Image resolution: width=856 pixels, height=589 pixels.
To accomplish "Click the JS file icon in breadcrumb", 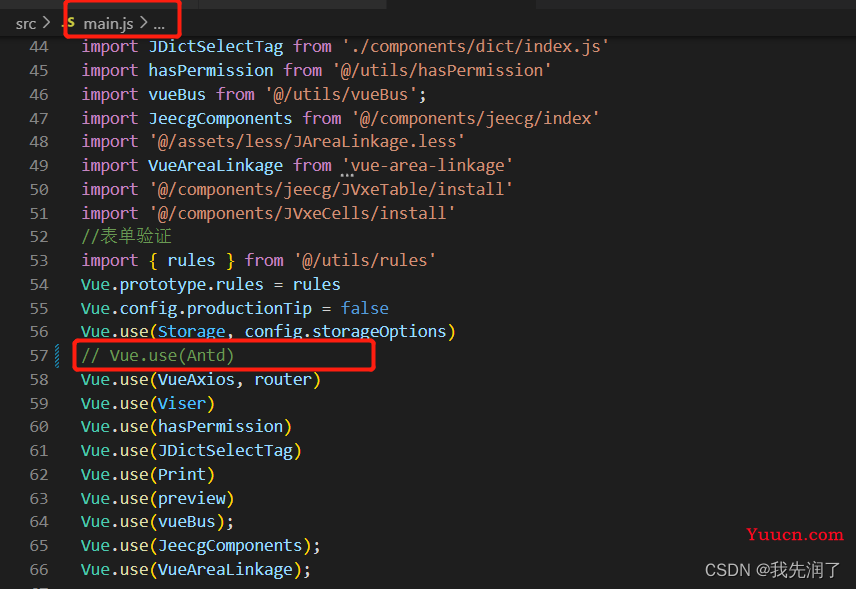I will 71,23.
